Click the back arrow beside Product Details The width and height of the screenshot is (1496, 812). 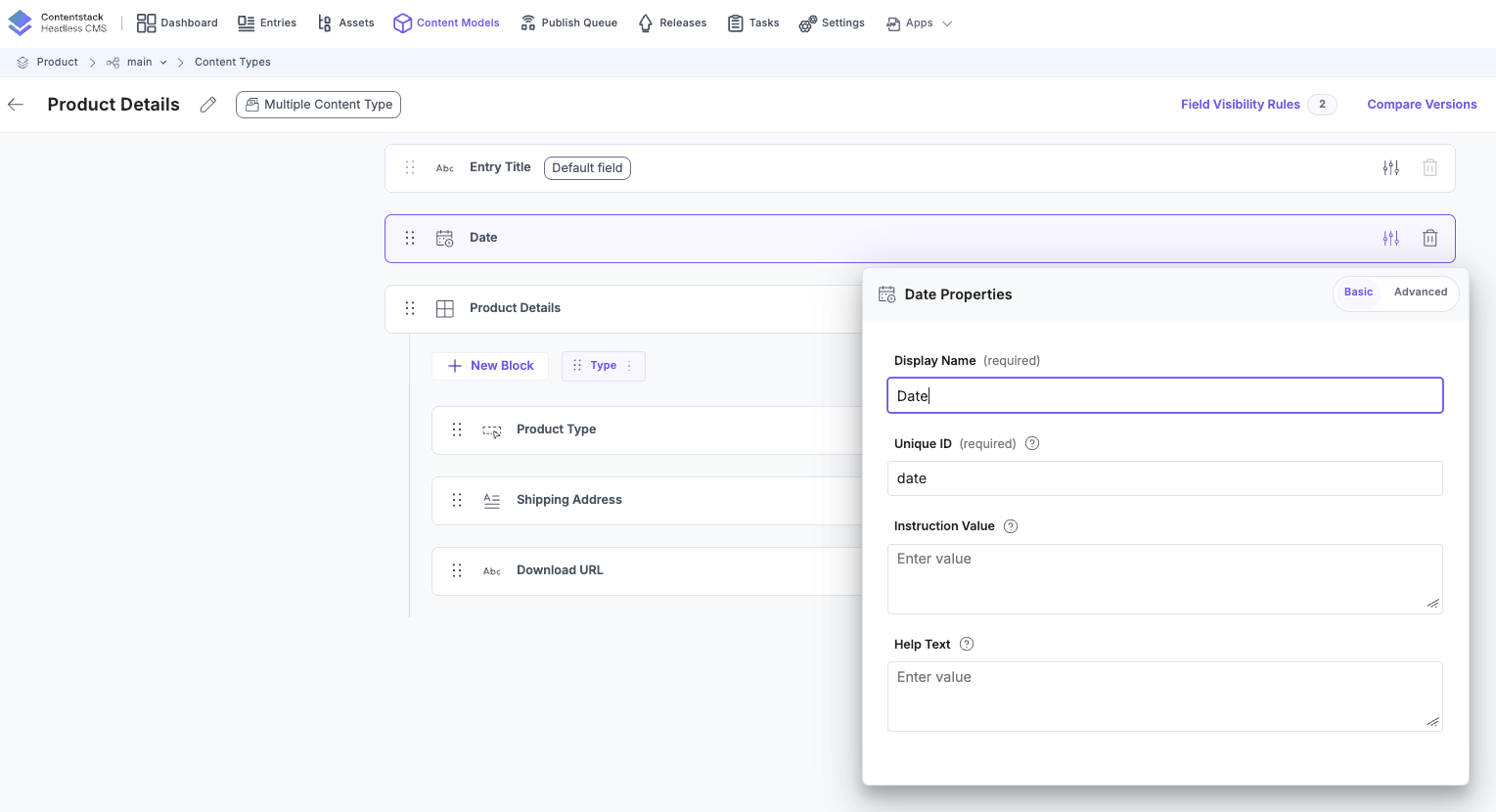click(x=16, y=105)
